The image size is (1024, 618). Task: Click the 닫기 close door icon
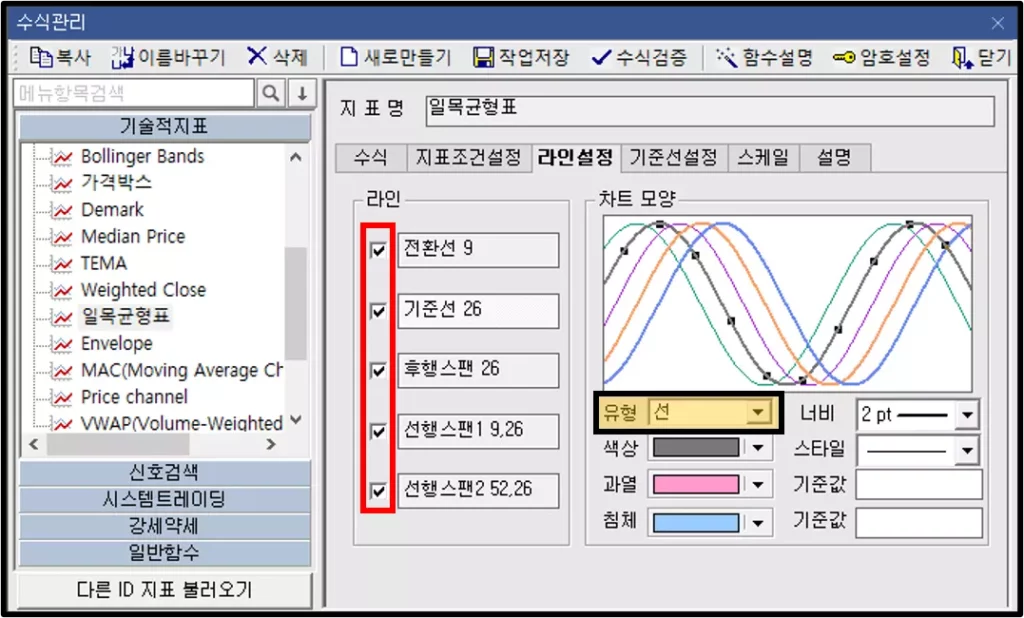pyautogui.click(x=961, y=57)
